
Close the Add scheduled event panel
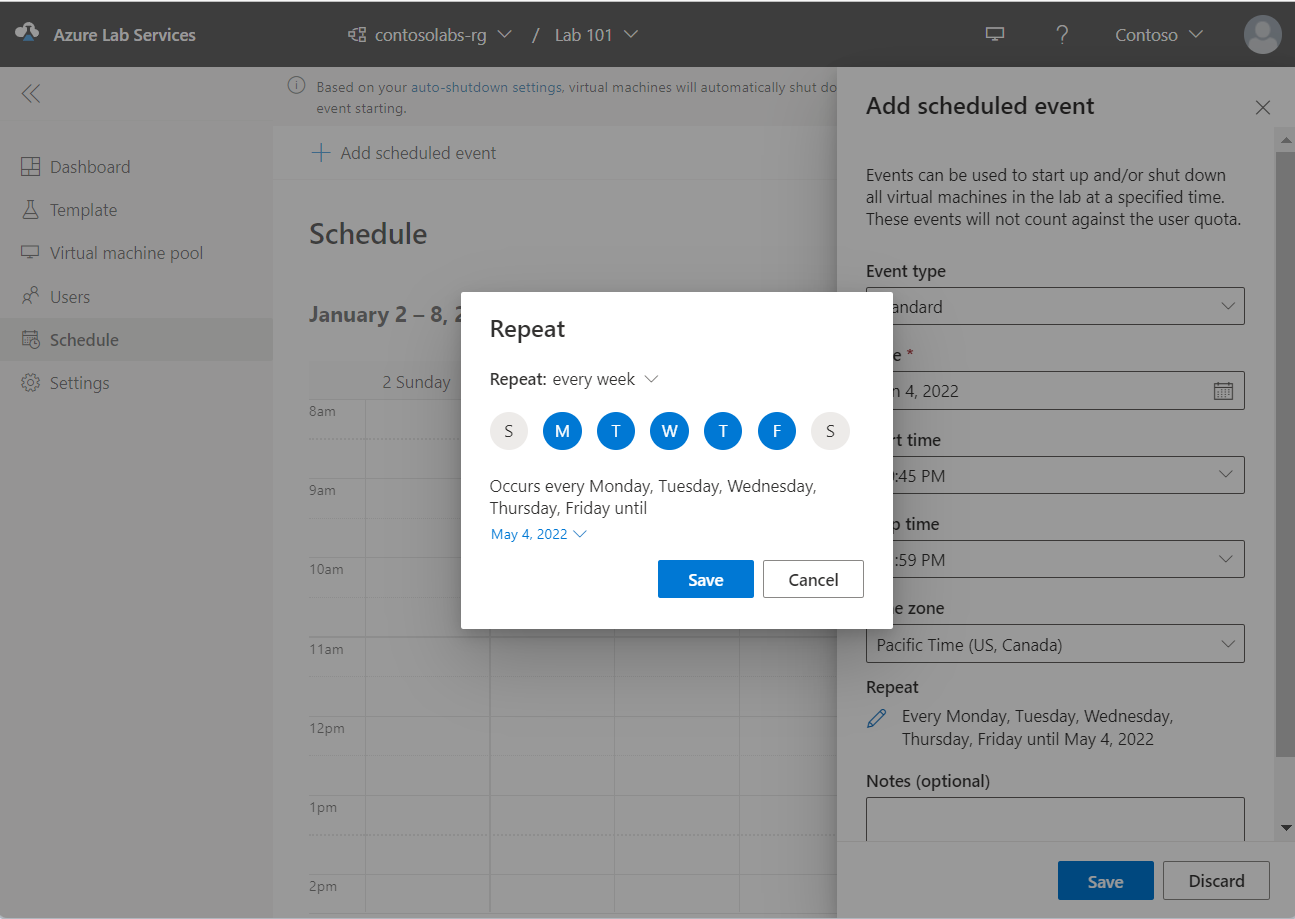tap(1263, 108)
